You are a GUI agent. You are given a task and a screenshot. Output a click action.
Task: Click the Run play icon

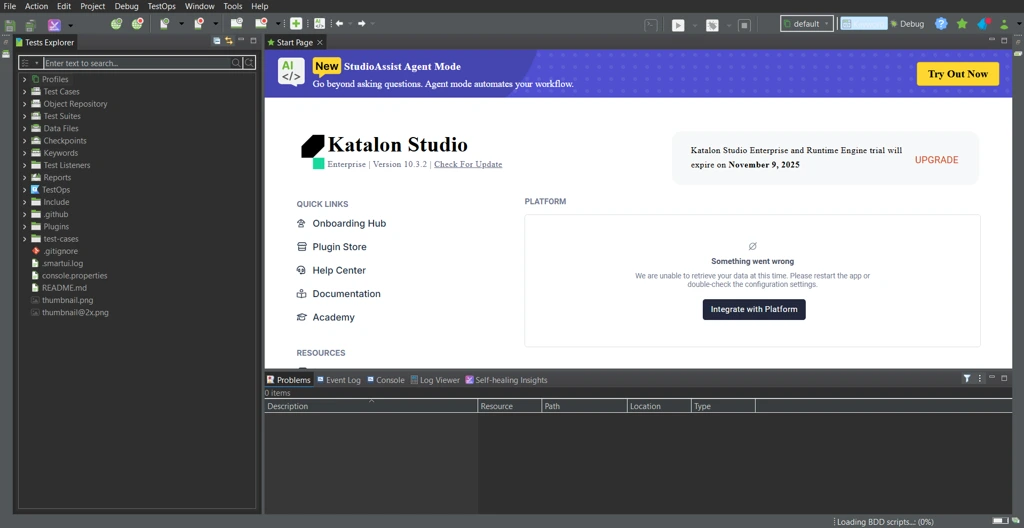click(x=678, y=25)
